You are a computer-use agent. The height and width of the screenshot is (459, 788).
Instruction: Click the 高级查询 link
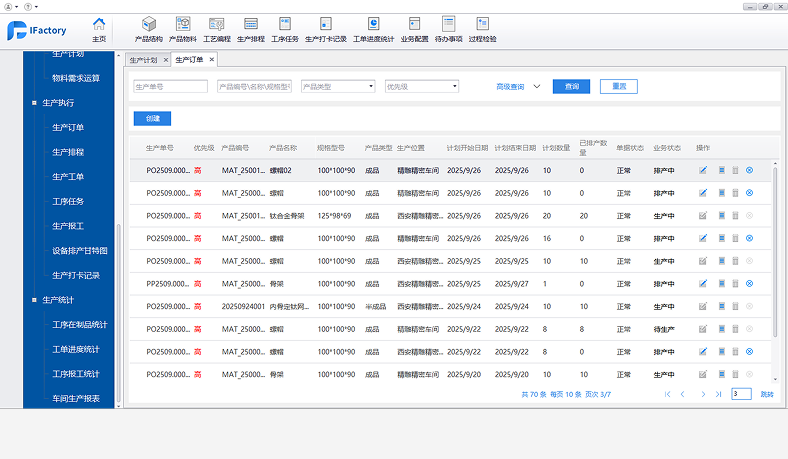(x=510, y=86)
